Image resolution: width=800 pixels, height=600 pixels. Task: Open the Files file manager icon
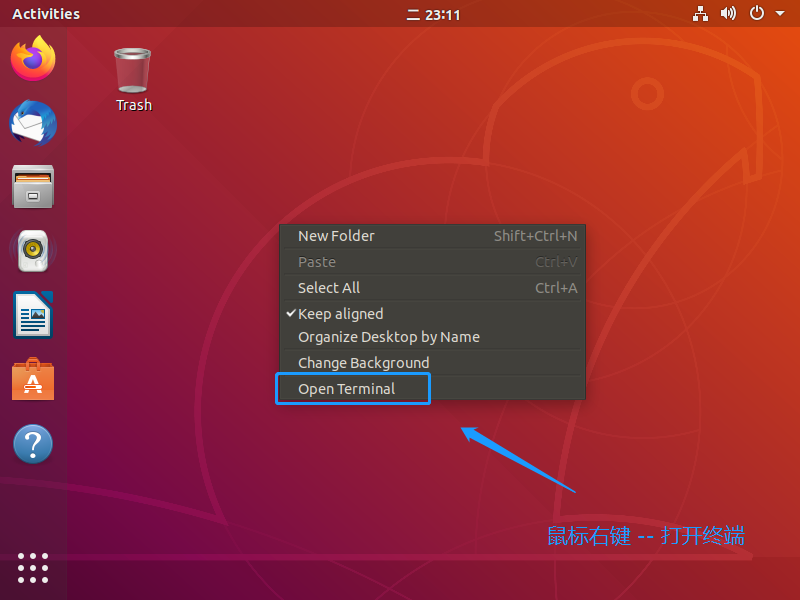[33, 187]
